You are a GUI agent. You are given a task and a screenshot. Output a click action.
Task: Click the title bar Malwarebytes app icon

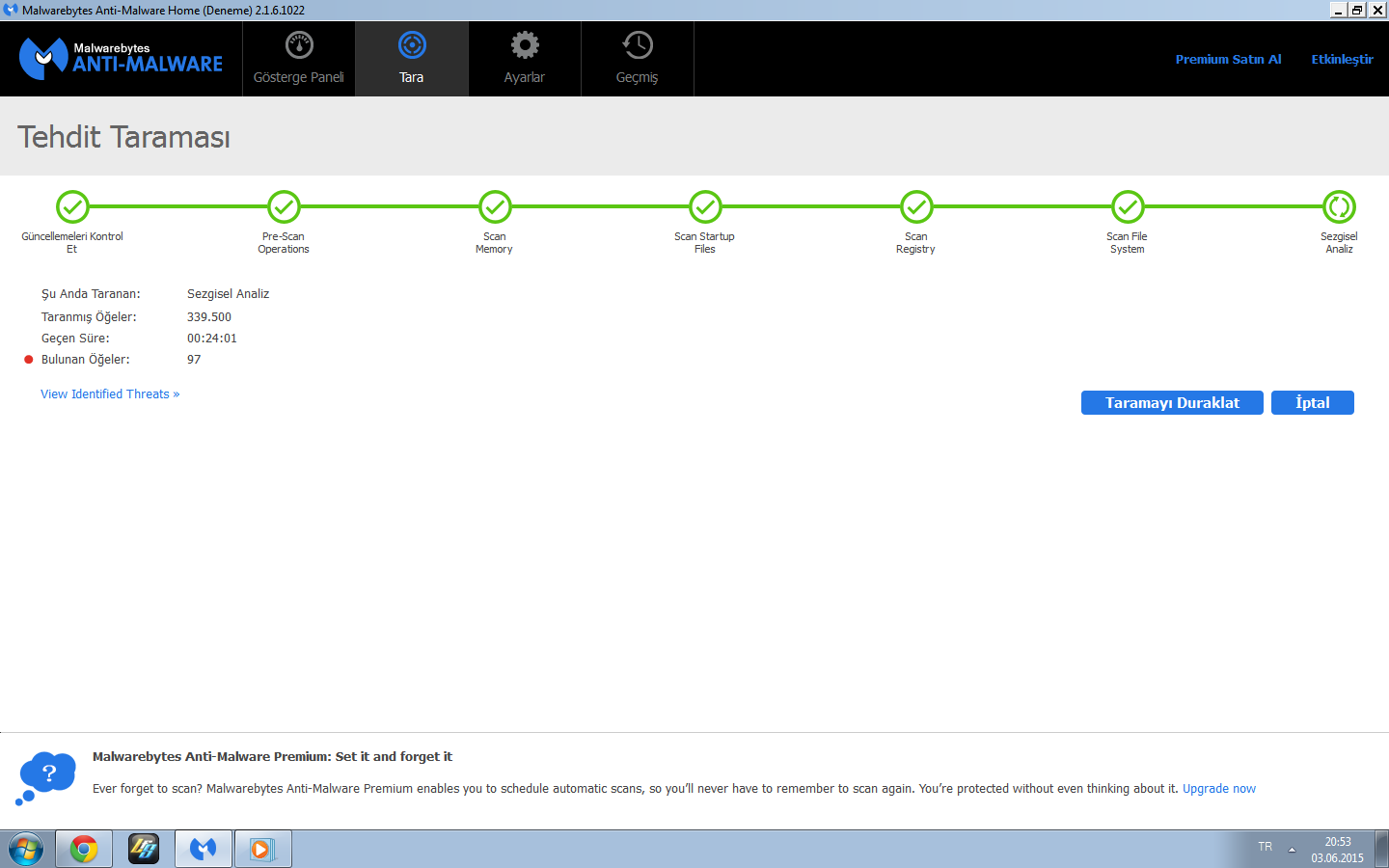pos(11,10)
